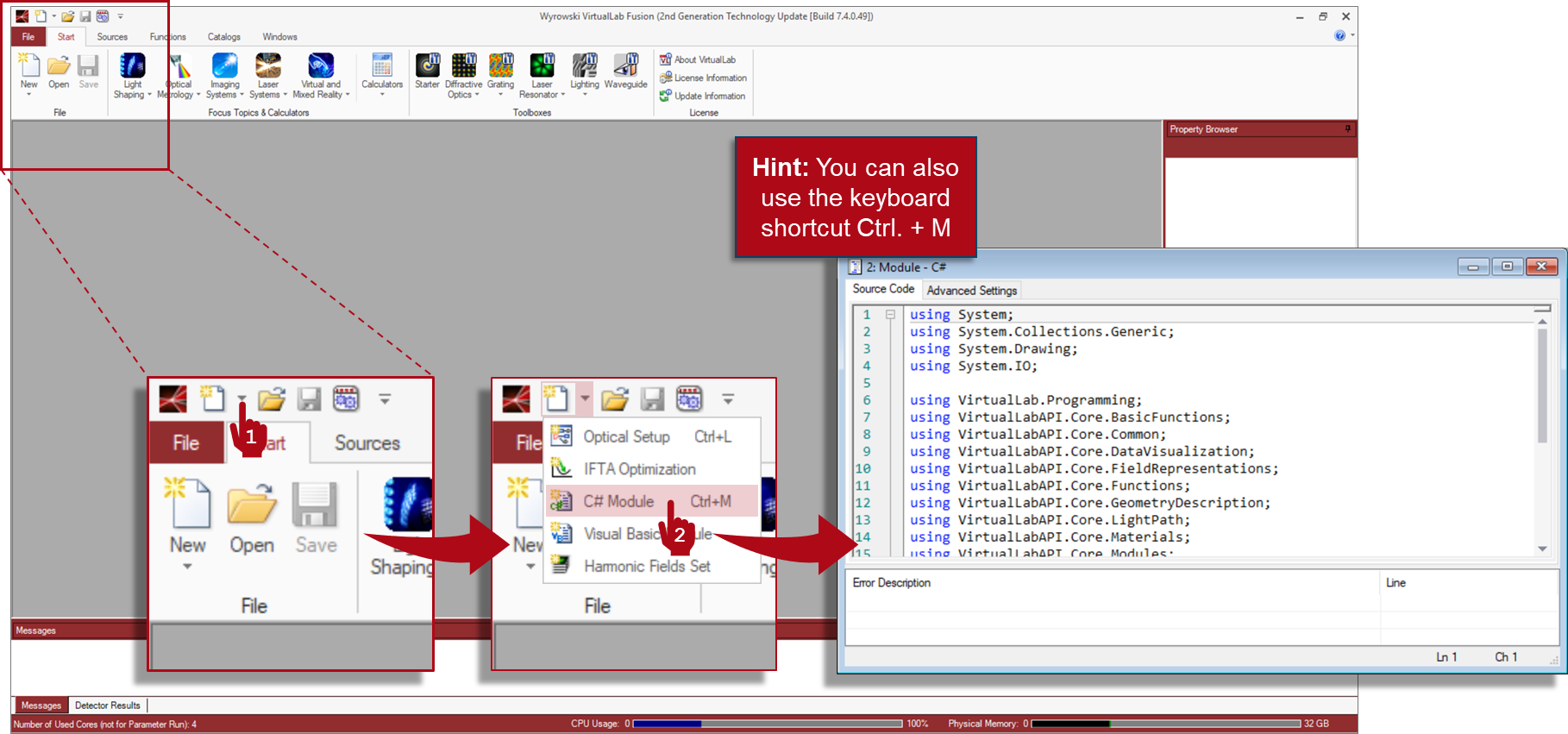
Task: Open the dropdown next to help icon
Action: coord(1352,35)
